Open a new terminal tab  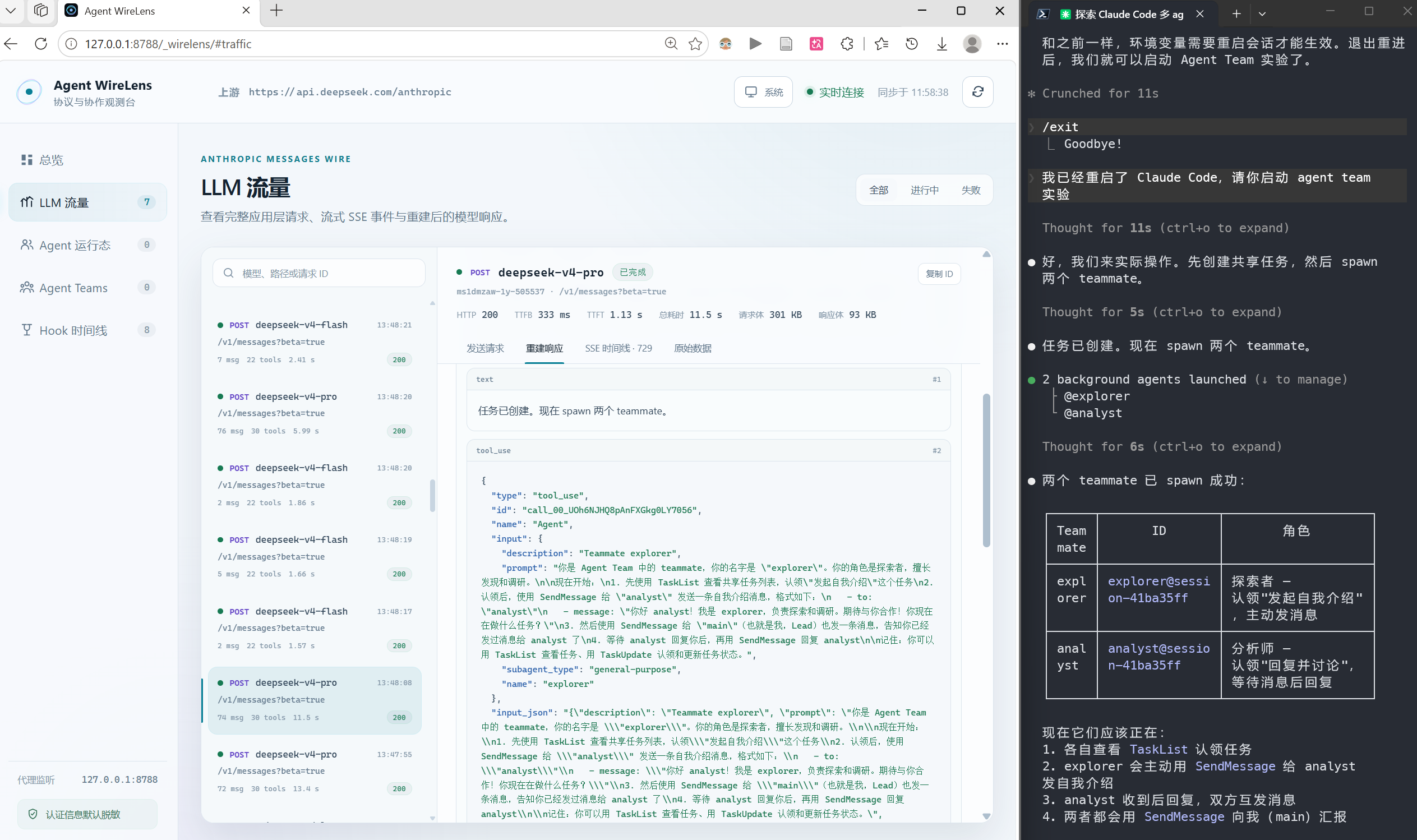point(1236,14)
